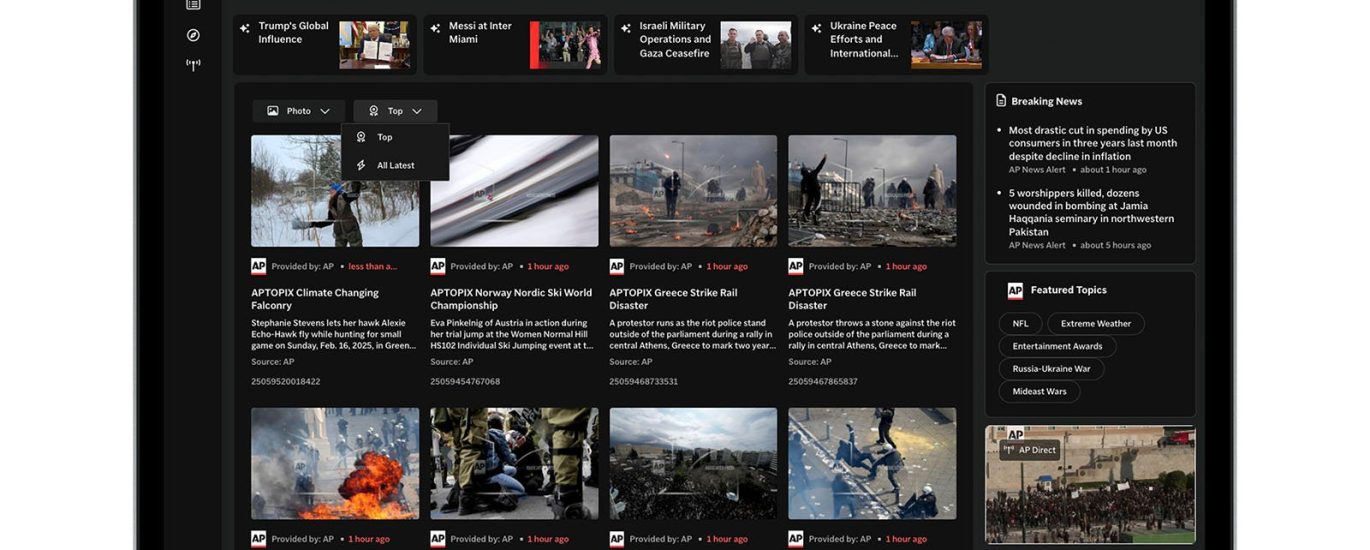Open the blurred ski jump photo thumbnail
This screenshot has width=1370, height=550.
click(x=514, y=191)
